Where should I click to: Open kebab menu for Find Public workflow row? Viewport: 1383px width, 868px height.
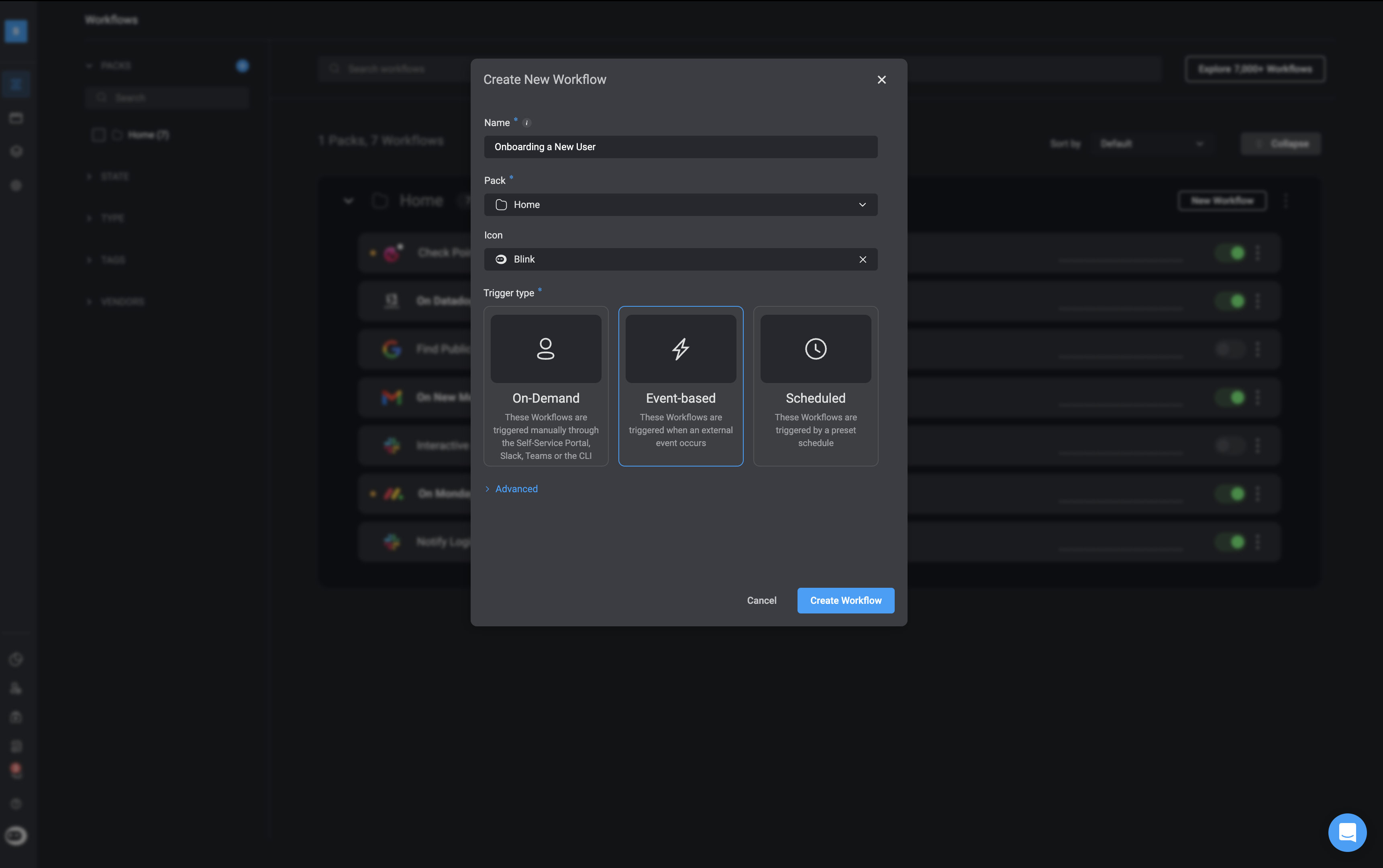(1257, 349)
